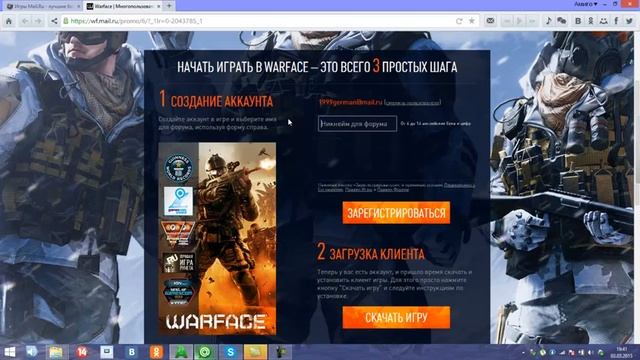Open the My World faces toolbar icon

(603, 21)
